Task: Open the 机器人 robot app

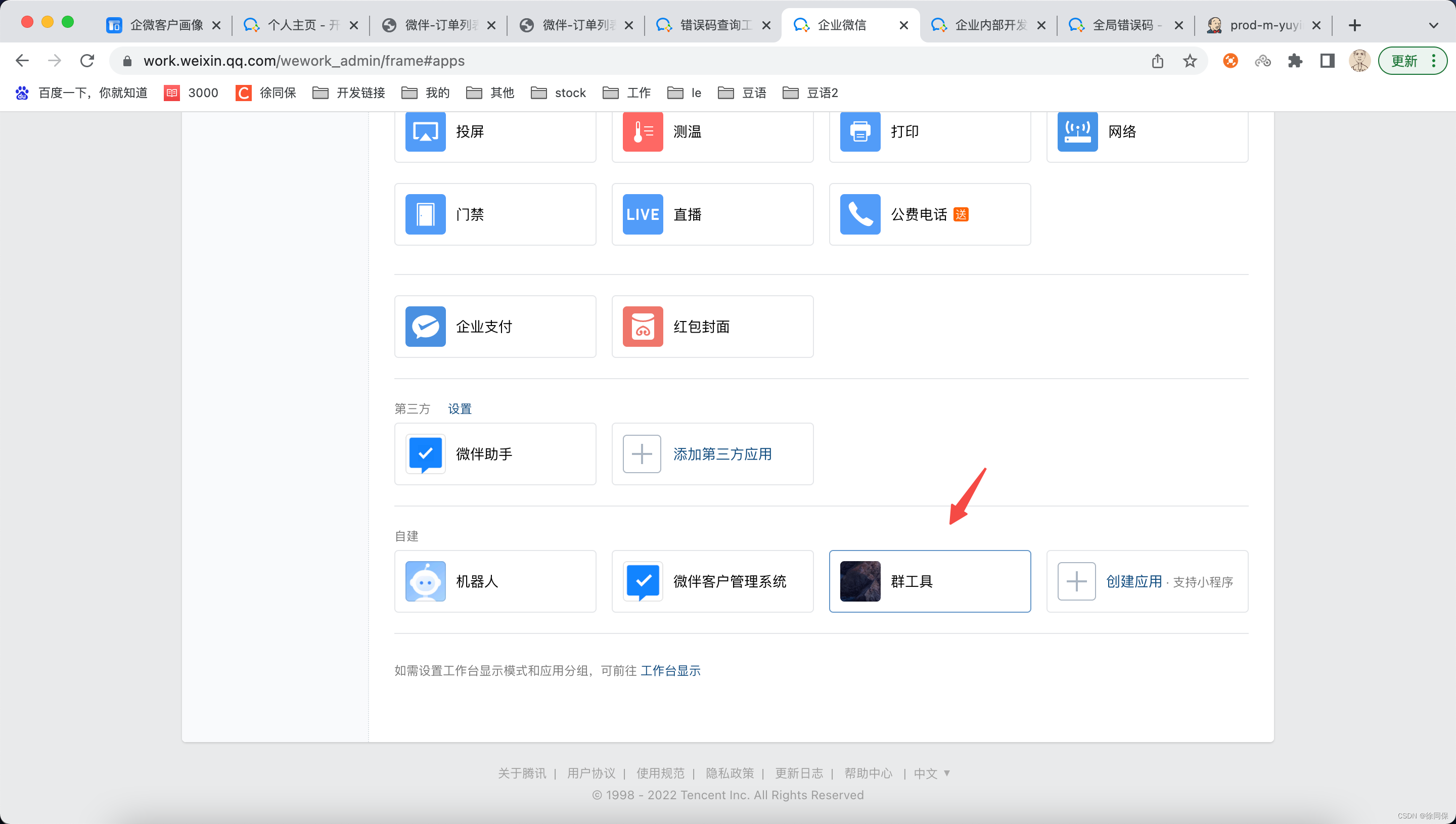Action: tap(425, 581)
